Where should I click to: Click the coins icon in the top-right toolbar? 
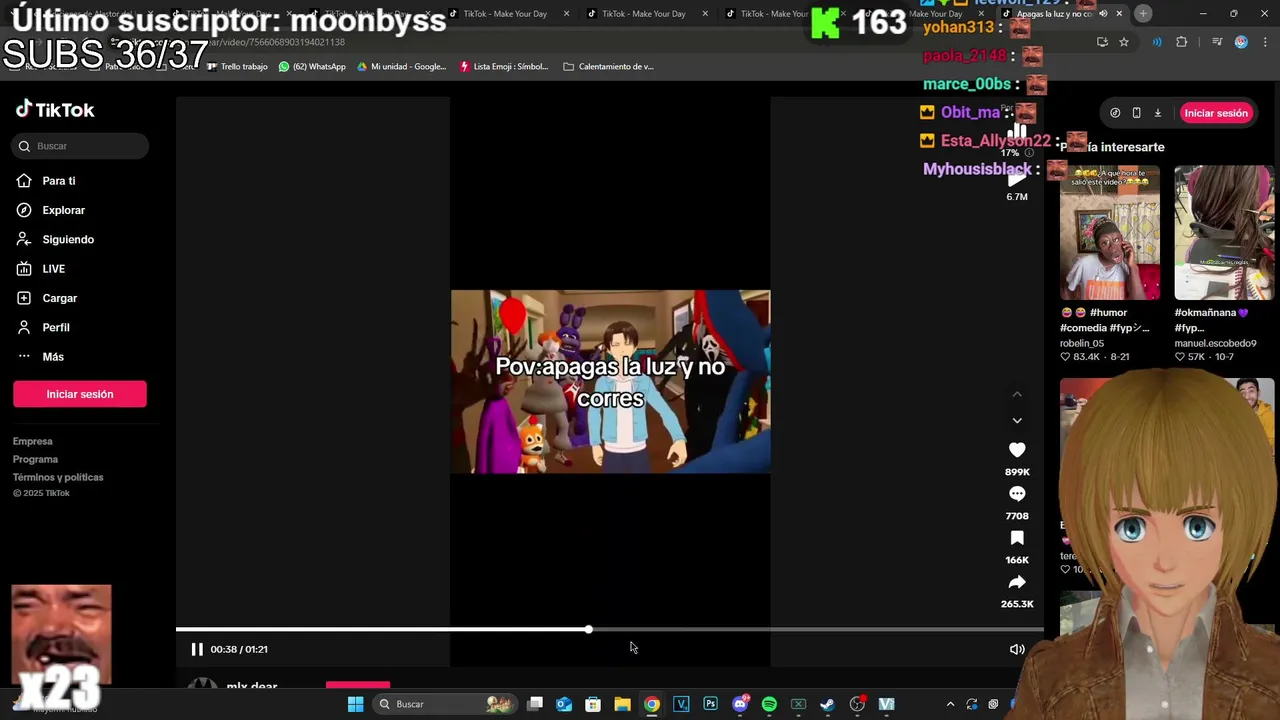pos(1115,113)
